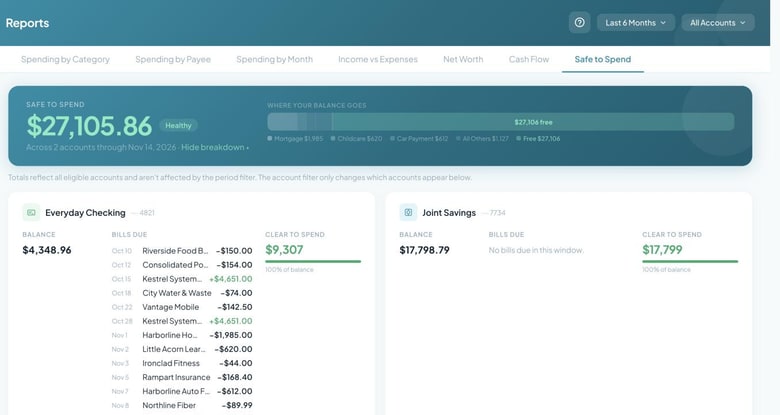Click 'No bills due in this window' text
The image size is (780, 415).
[536, 250]
